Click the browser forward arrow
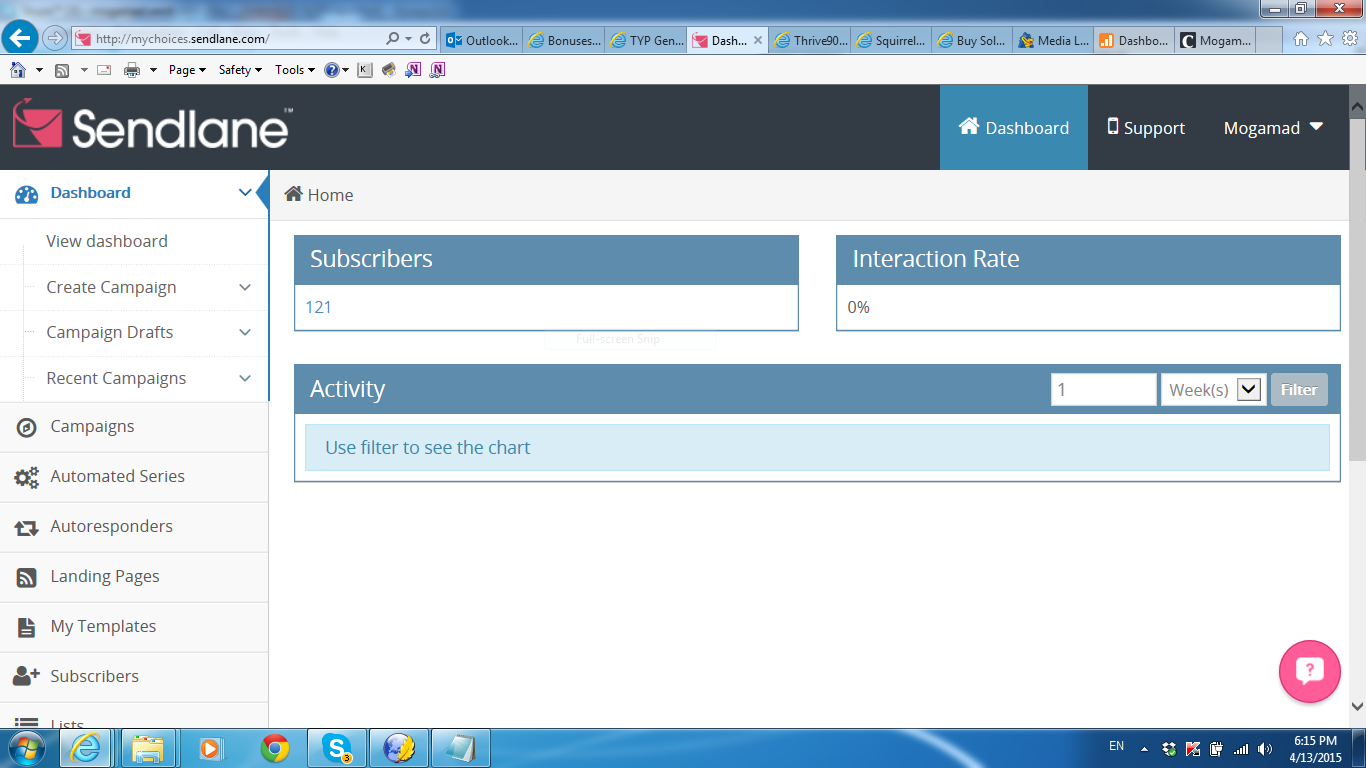 coord(55,39)
